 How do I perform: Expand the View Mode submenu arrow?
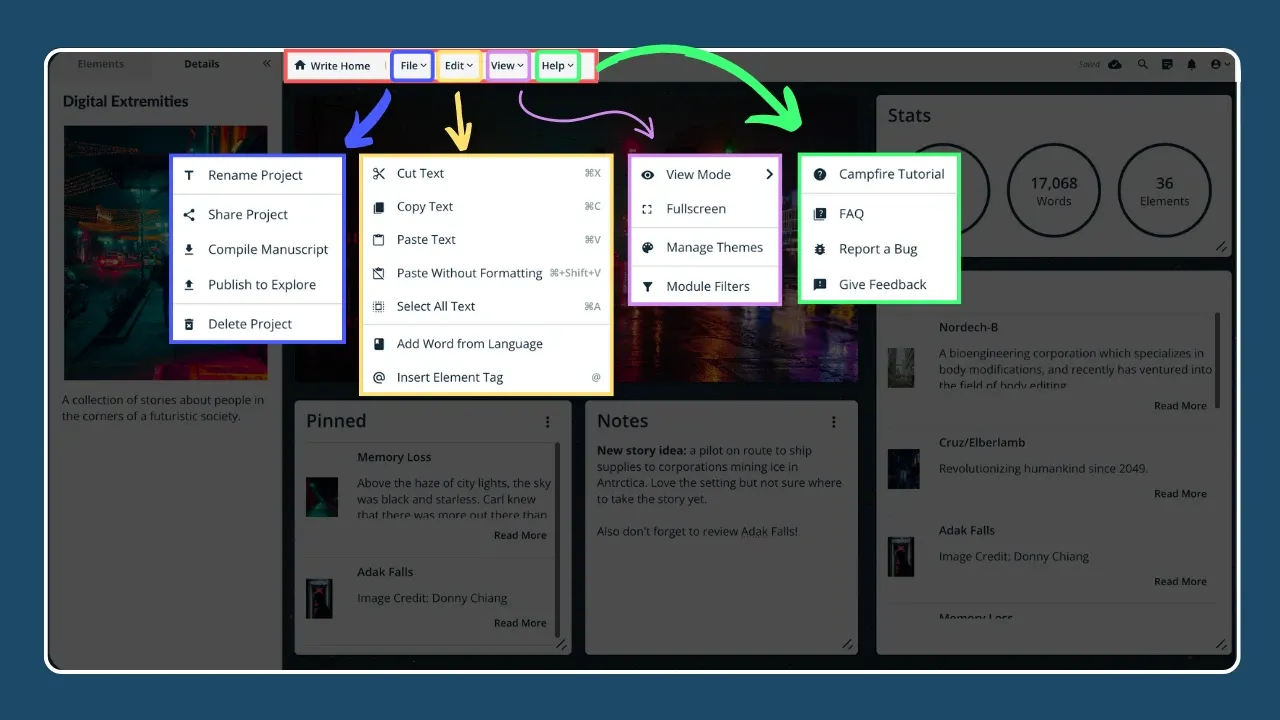point(769,174)
